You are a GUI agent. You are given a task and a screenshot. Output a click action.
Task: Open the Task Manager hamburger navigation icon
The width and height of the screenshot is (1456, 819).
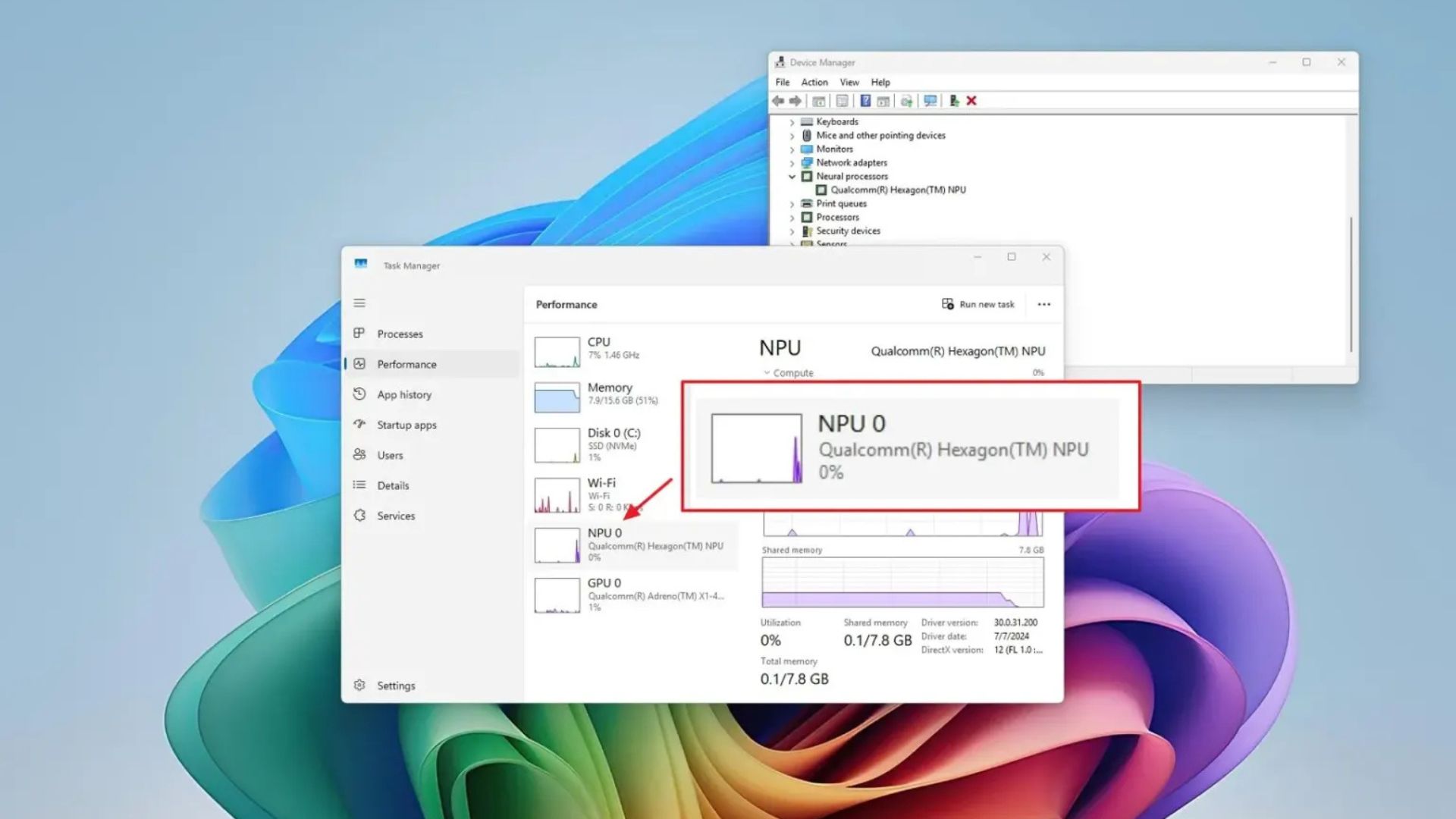(359, 303)
